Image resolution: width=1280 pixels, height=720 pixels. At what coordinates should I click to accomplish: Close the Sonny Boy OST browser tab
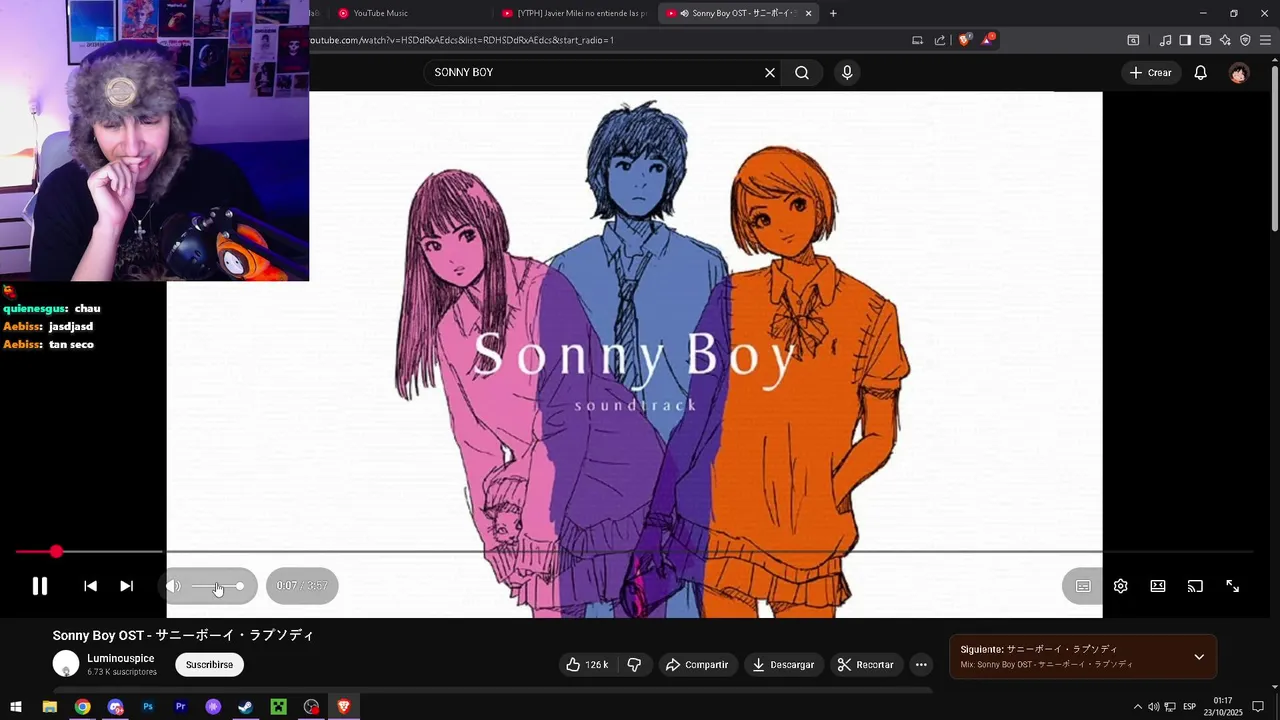[x=808, y=13]
